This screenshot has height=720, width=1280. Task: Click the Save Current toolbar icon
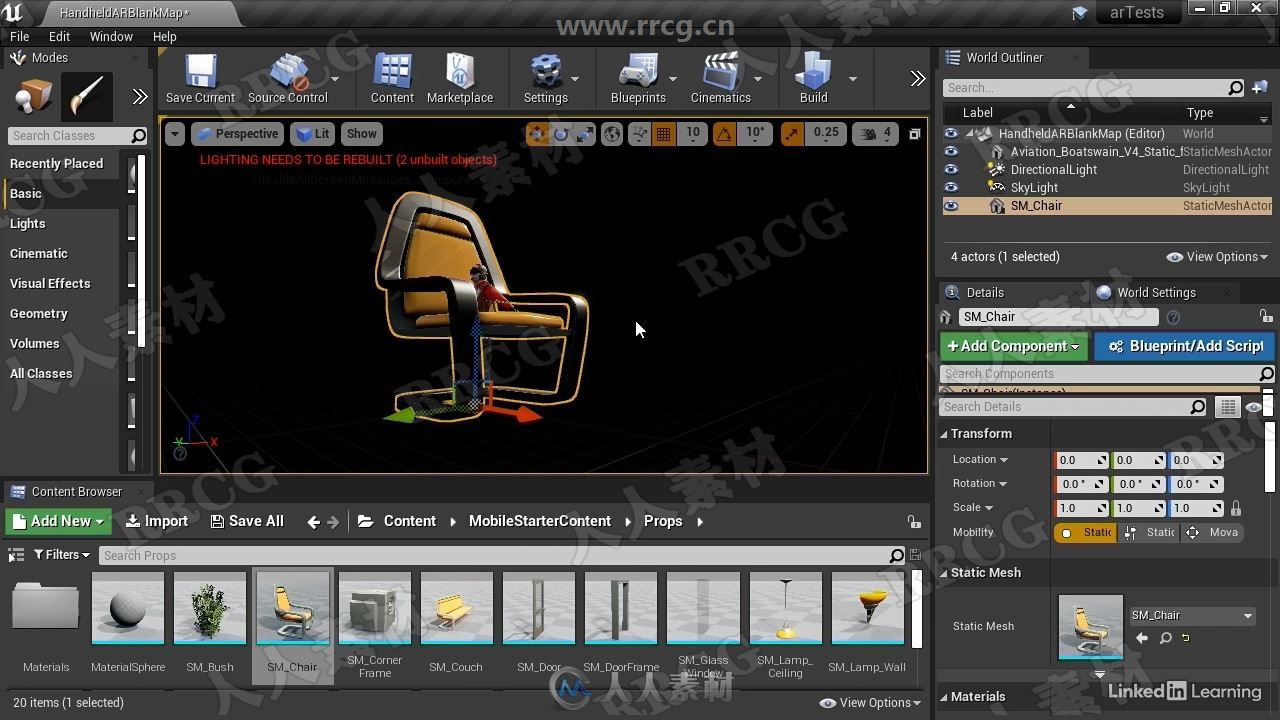click(x=200, y=78)
